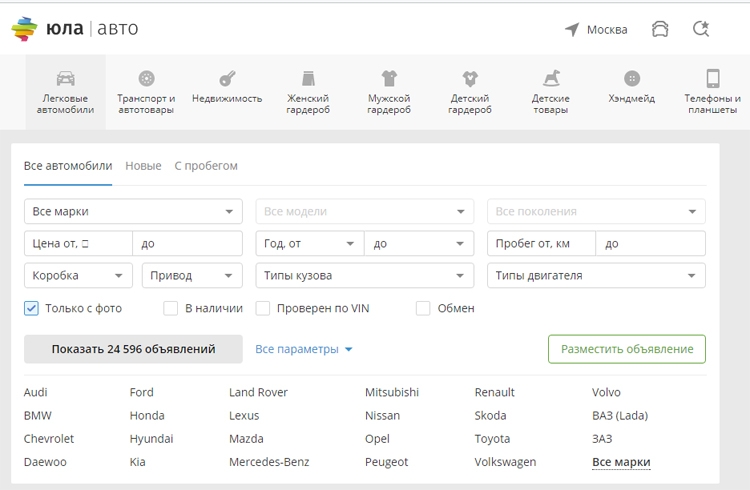The image size is (750, 490).
Task: Click the Телефоны и планшеты phone icon
Action: 713,78
